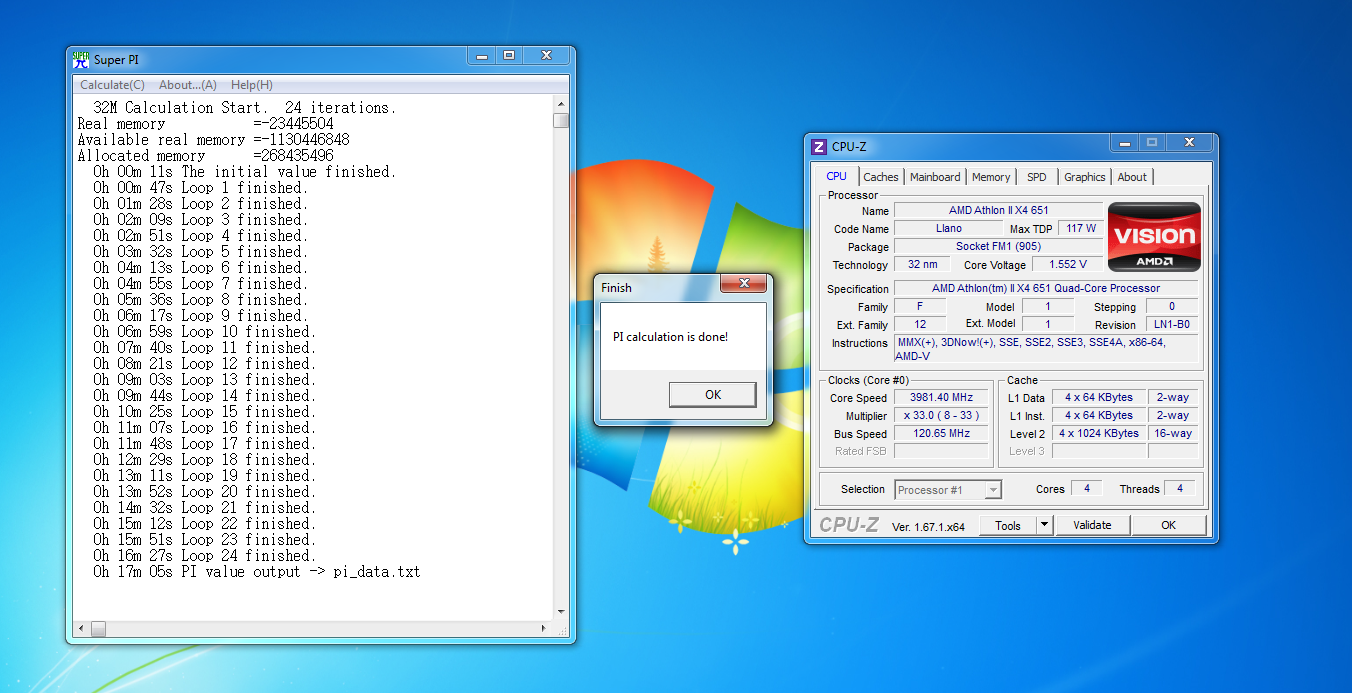This screenshot has height=693, width=1352.
Task: Click the Validate button in CPU-Z
Action: 1092,525
